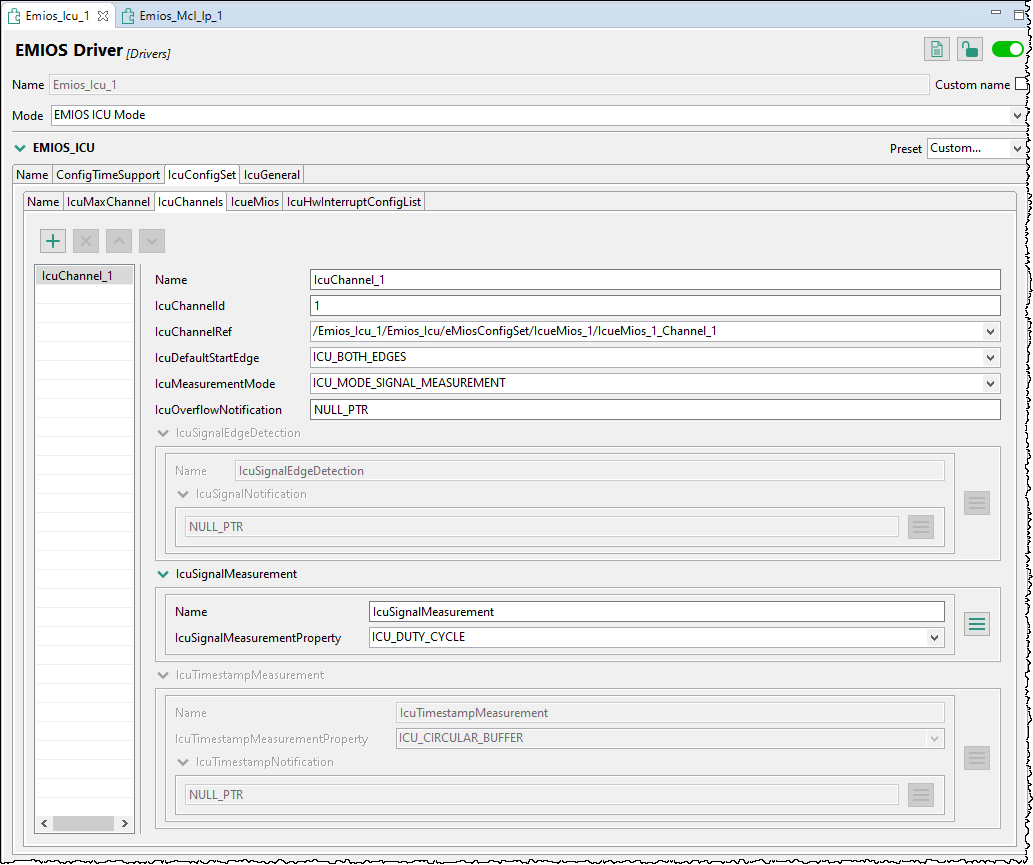Collapse the IcuTimestampMeasurement section
Viewport: 1033px width, 865px height.
point(163,675)
